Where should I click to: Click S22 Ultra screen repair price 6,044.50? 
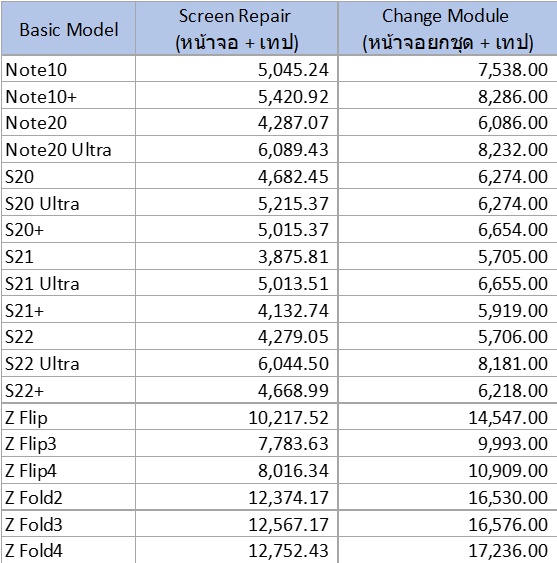pos(237,363)
